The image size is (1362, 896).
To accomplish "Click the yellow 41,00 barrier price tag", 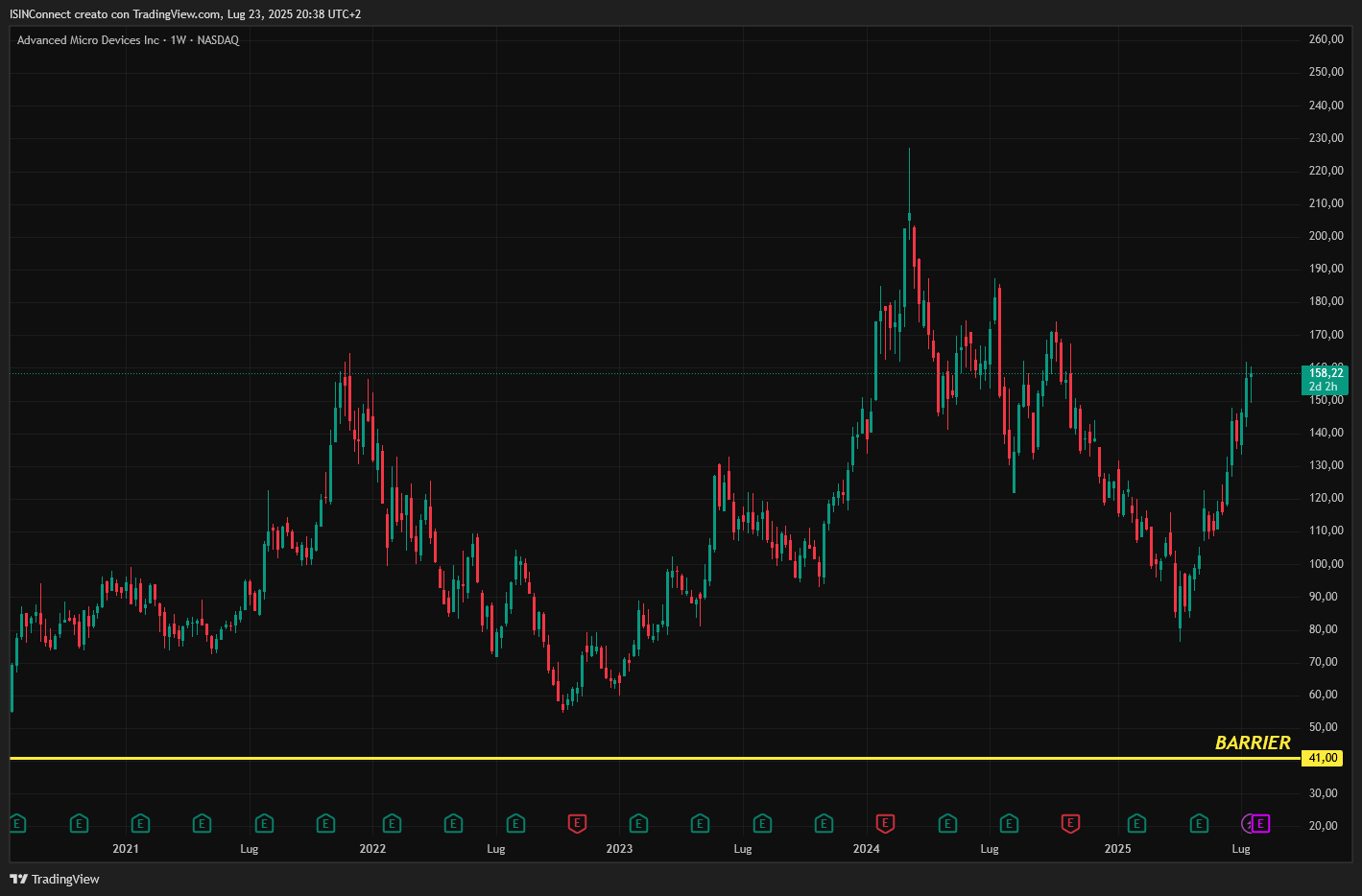I will pyautogui.click(x=1323, y=758).
